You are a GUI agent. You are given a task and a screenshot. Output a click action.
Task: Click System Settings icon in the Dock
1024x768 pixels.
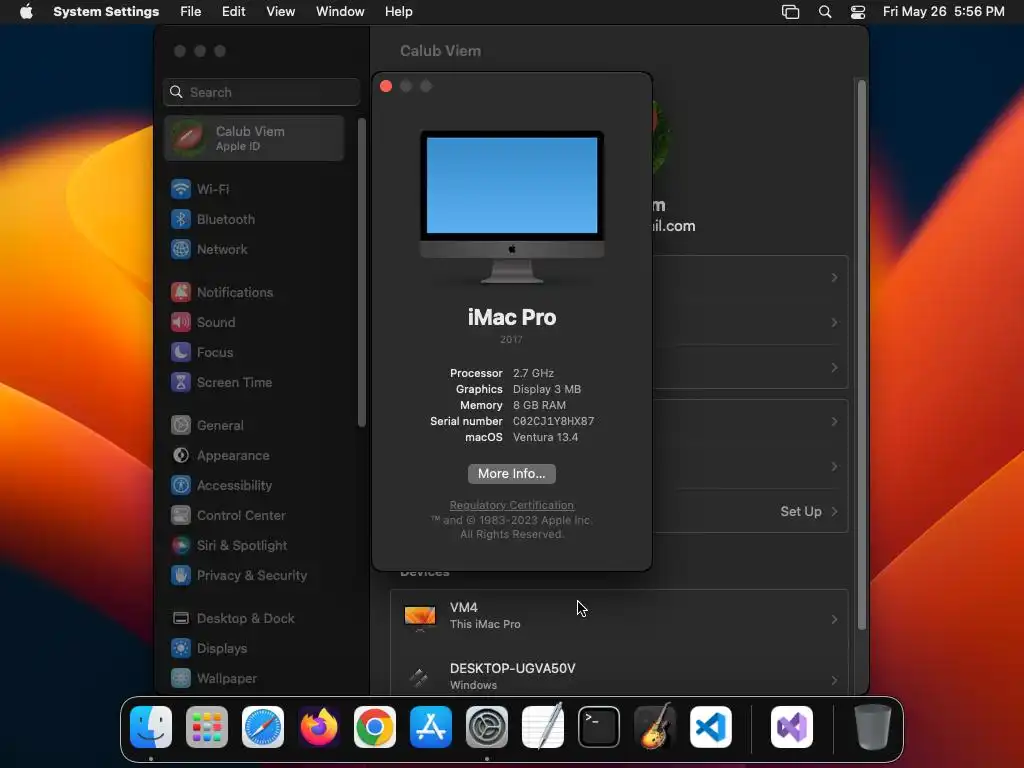(x=487, y=727)
